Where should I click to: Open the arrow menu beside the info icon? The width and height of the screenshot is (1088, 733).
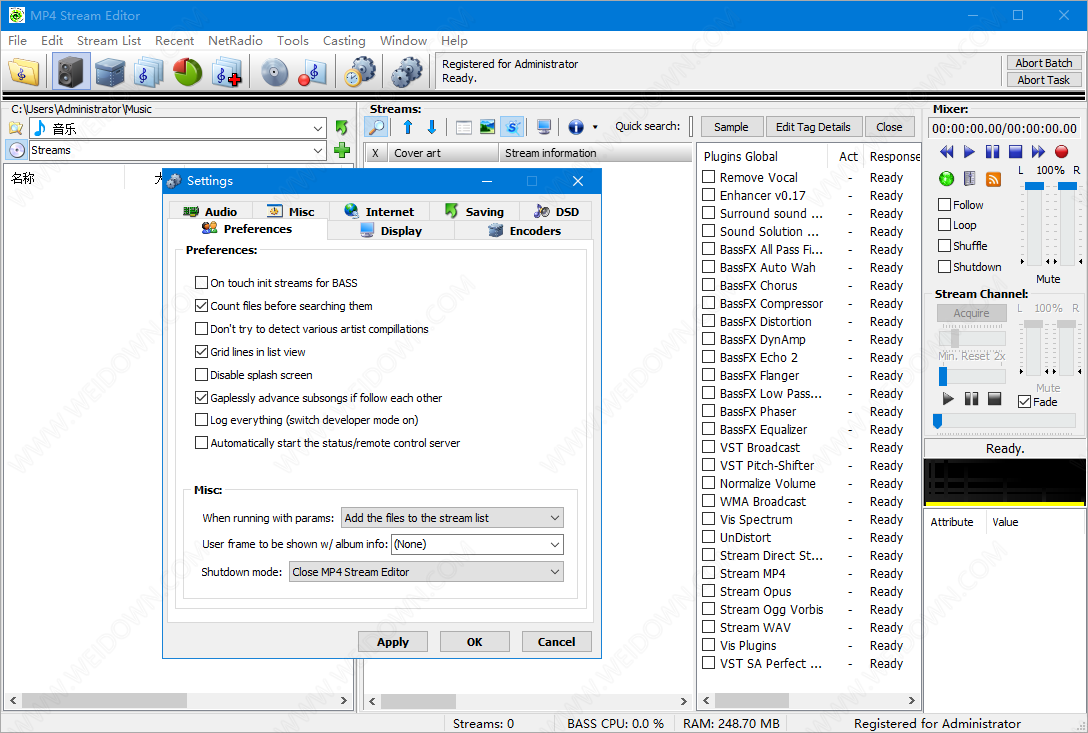pos(595,127)
